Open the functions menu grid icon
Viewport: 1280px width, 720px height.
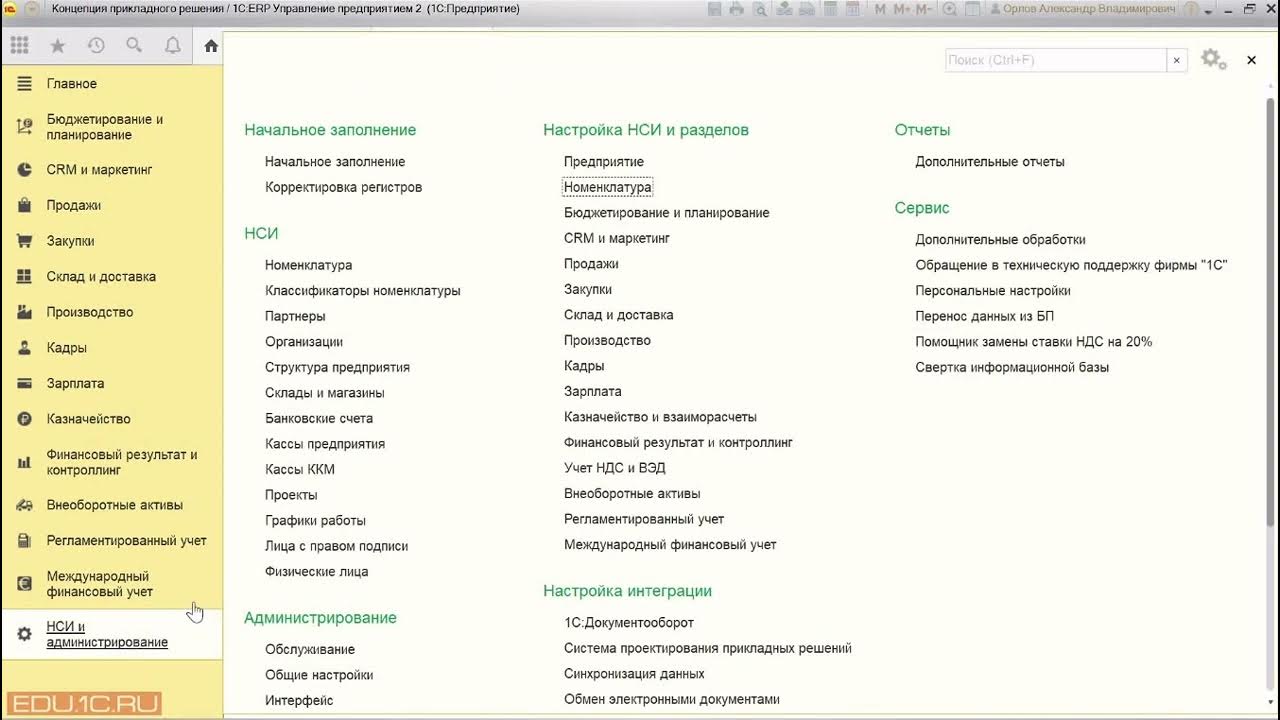[19, 45]
